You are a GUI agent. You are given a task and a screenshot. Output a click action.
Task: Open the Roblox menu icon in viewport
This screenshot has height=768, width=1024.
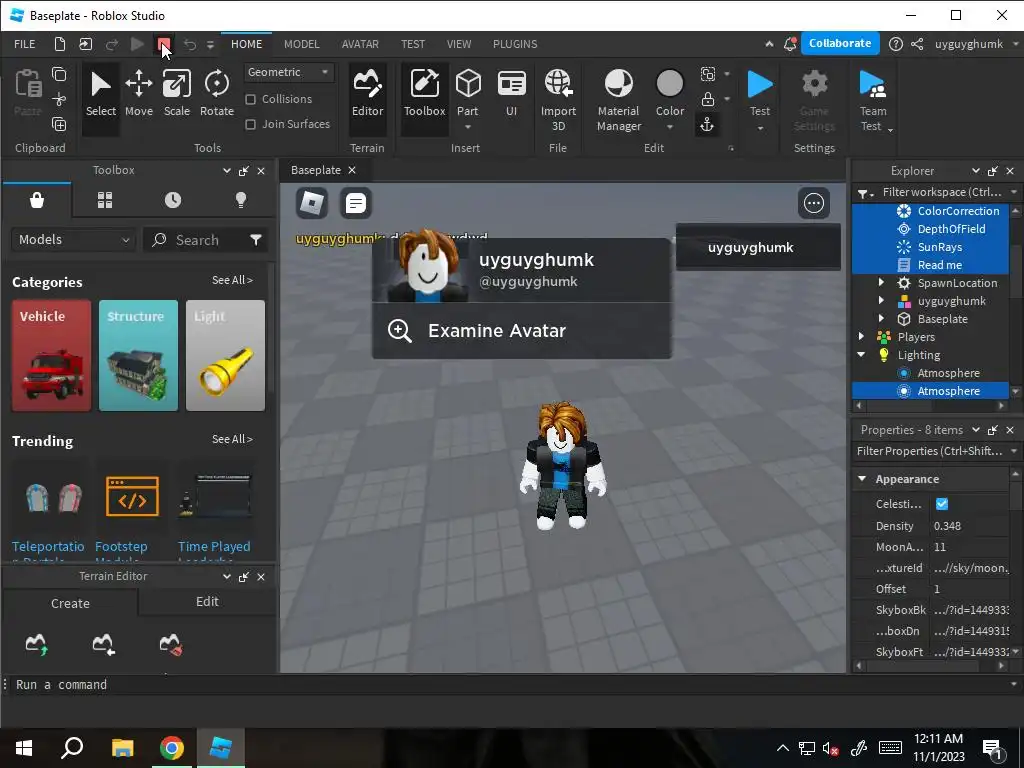click(312, 203)
